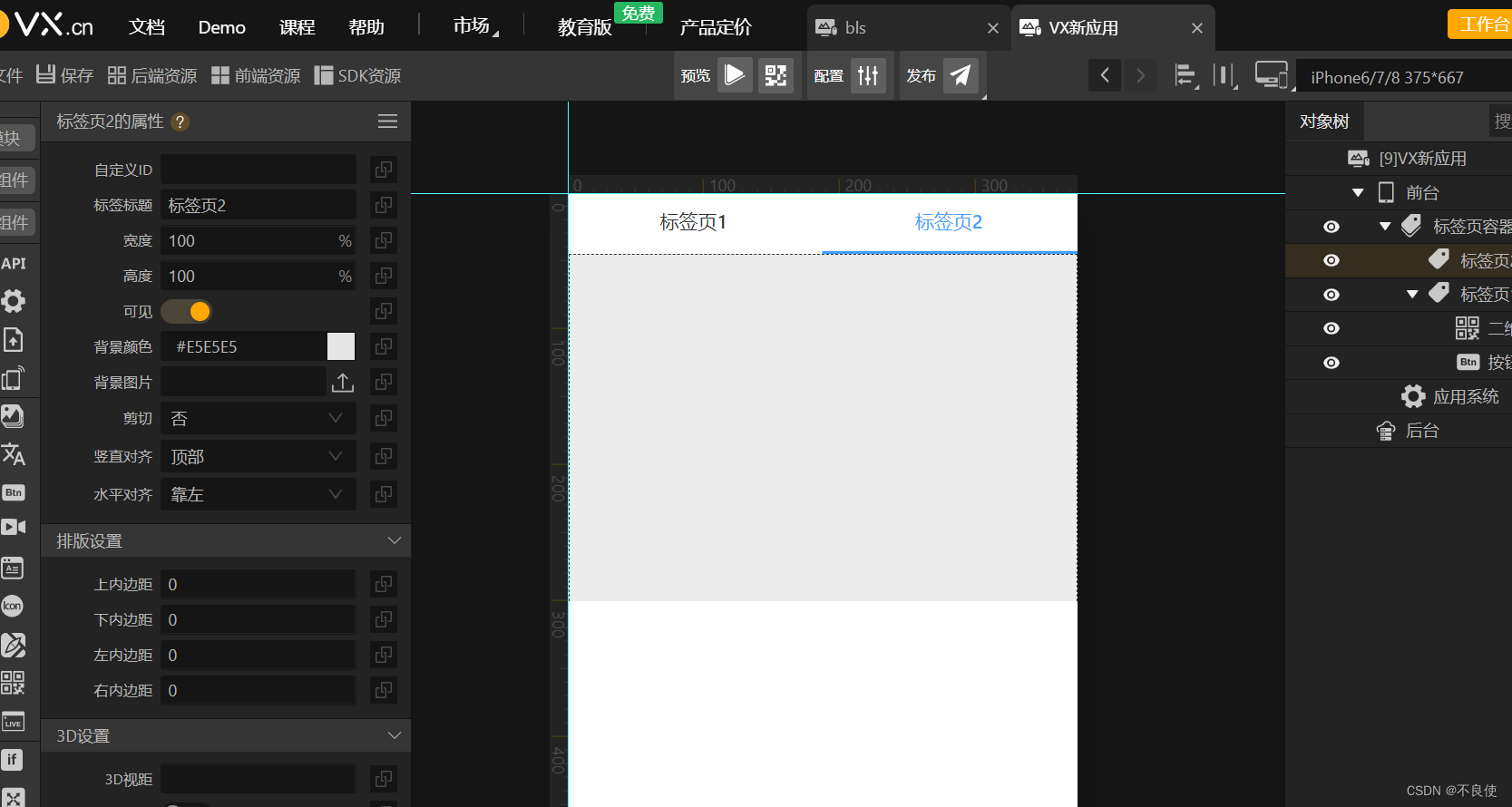Open the QR code preview icon
The height and width of the screenshot is (807, 1512).
776,75
